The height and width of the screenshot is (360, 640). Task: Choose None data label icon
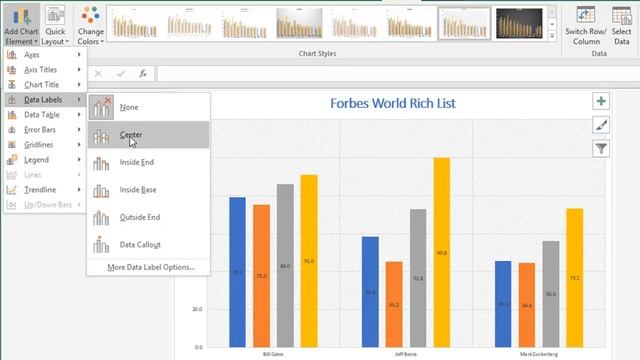[x=101, y=107]
